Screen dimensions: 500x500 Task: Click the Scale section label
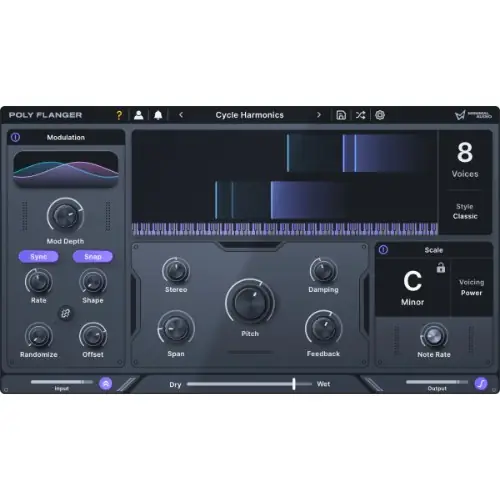point(434,250)
